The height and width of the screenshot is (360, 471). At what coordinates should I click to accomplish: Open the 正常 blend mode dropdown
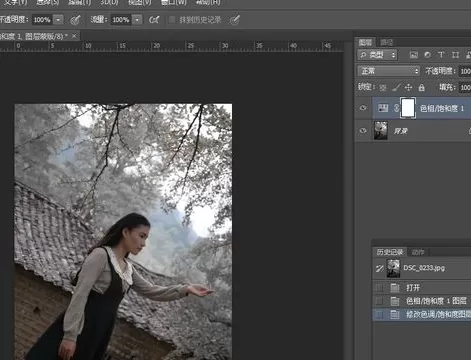389,71
